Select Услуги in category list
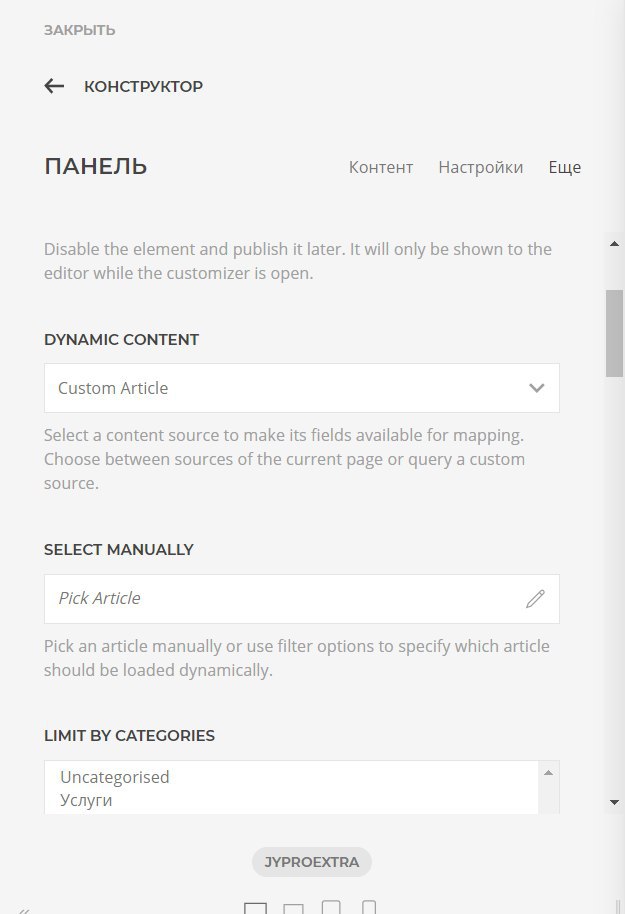The image size is (625, 914). pos(86,800)
